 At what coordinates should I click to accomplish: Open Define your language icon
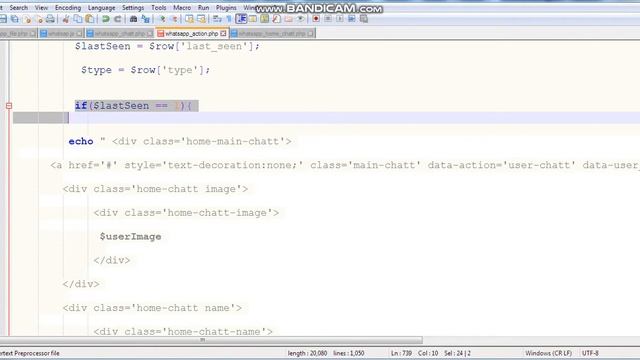pos(253,19)
